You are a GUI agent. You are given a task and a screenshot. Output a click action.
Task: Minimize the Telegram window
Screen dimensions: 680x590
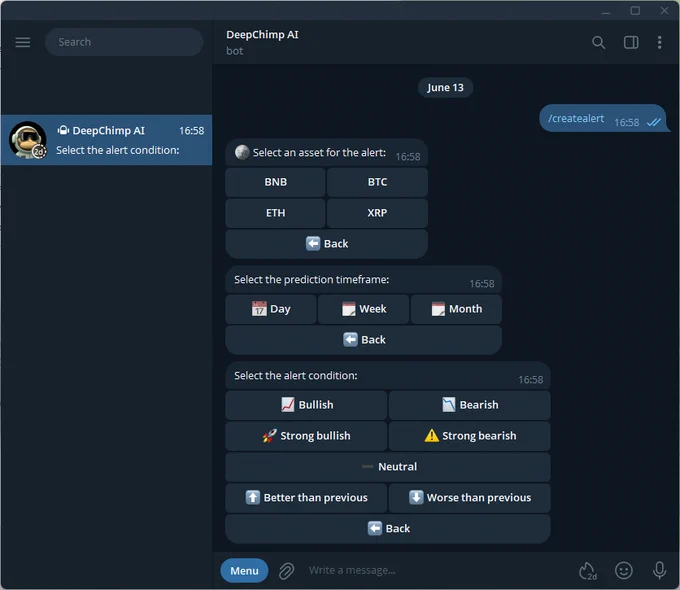[606, 11]
